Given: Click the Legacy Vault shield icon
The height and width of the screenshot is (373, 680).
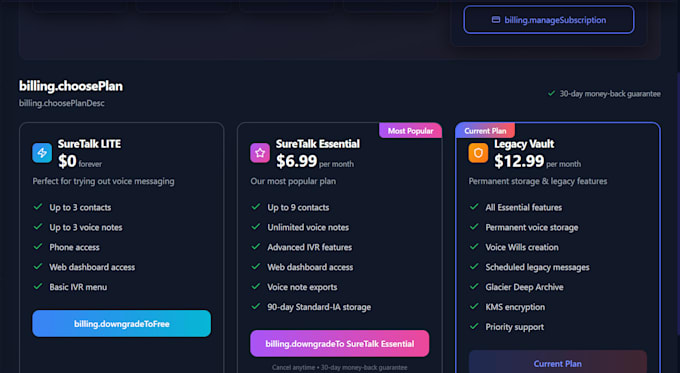Looking at the screenshot, I should click(x=478, y=153).
